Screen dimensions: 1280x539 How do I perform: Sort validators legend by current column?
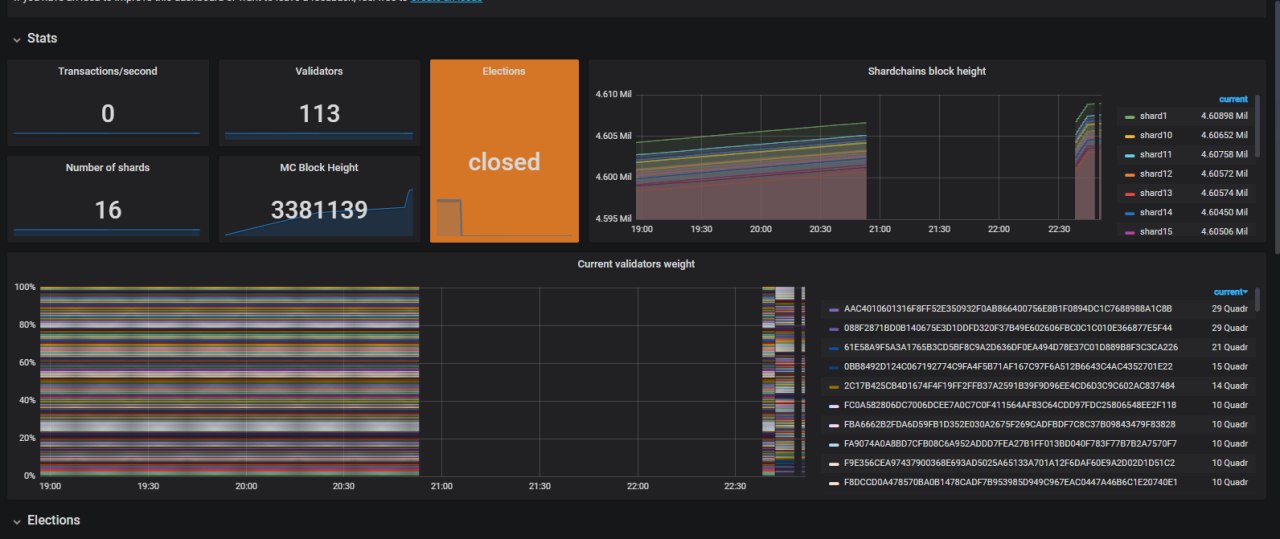1230,292
